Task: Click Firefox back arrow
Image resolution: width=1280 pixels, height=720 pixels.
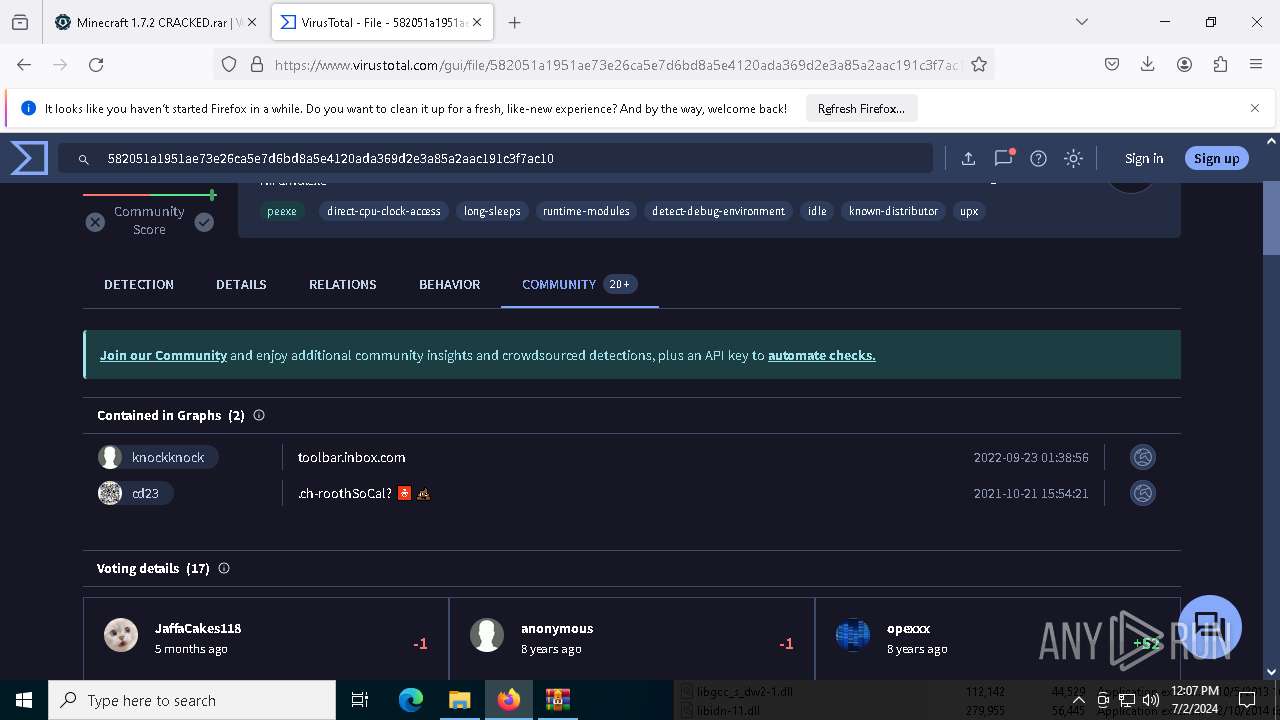Action: 24,64
